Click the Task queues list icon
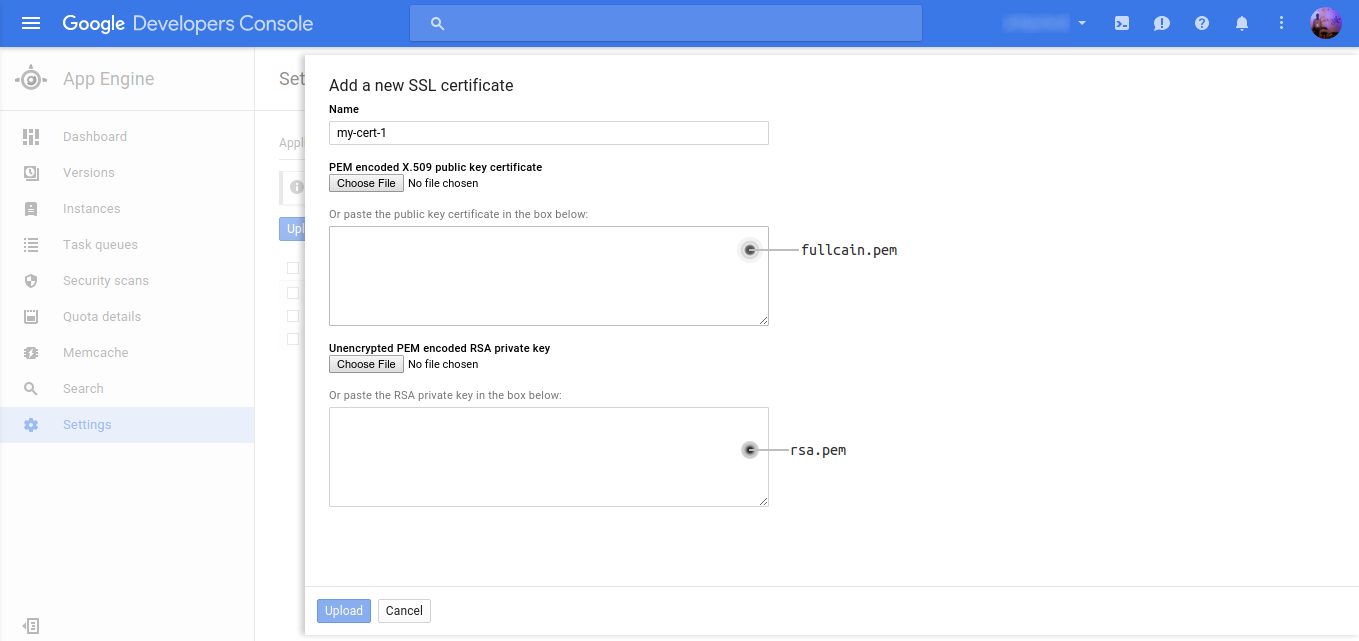 31,245
